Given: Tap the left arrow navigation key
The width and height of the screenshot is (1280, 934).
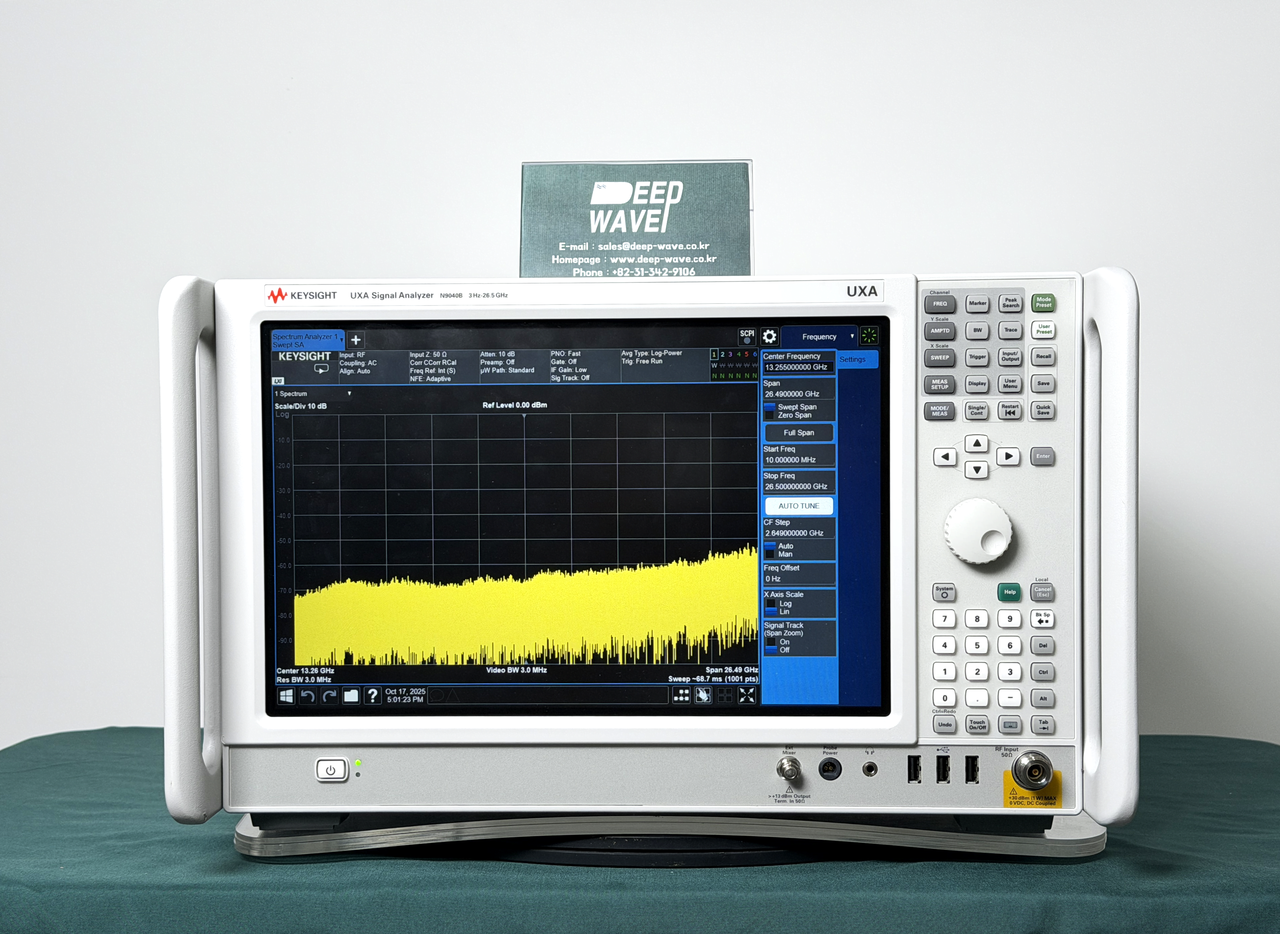Looking at the screenshot, I should click(945, 457).
